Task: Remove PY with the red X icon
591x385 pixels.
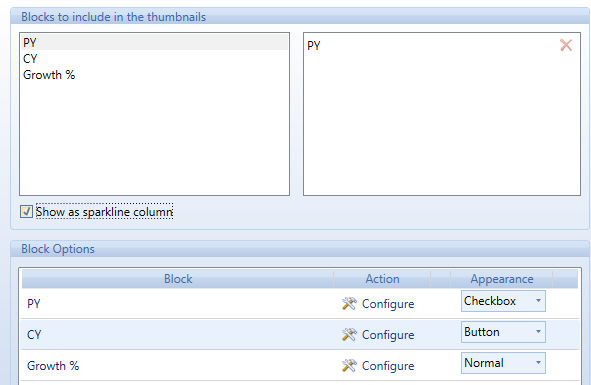Action: click(x=566, y=45)
